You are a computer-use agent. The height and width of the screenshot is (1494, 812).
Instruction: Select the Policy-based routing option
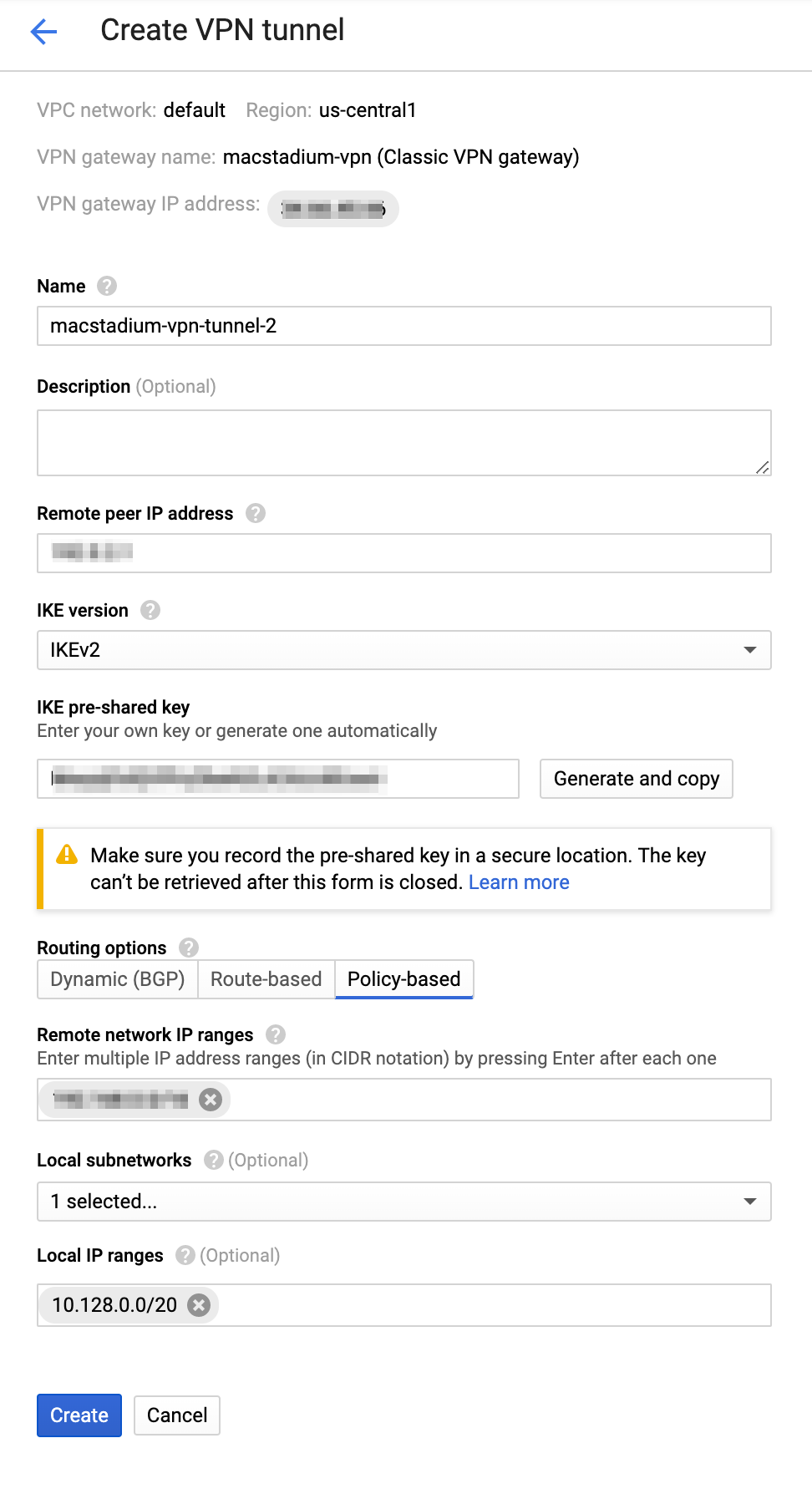click(x=403, y=979)
